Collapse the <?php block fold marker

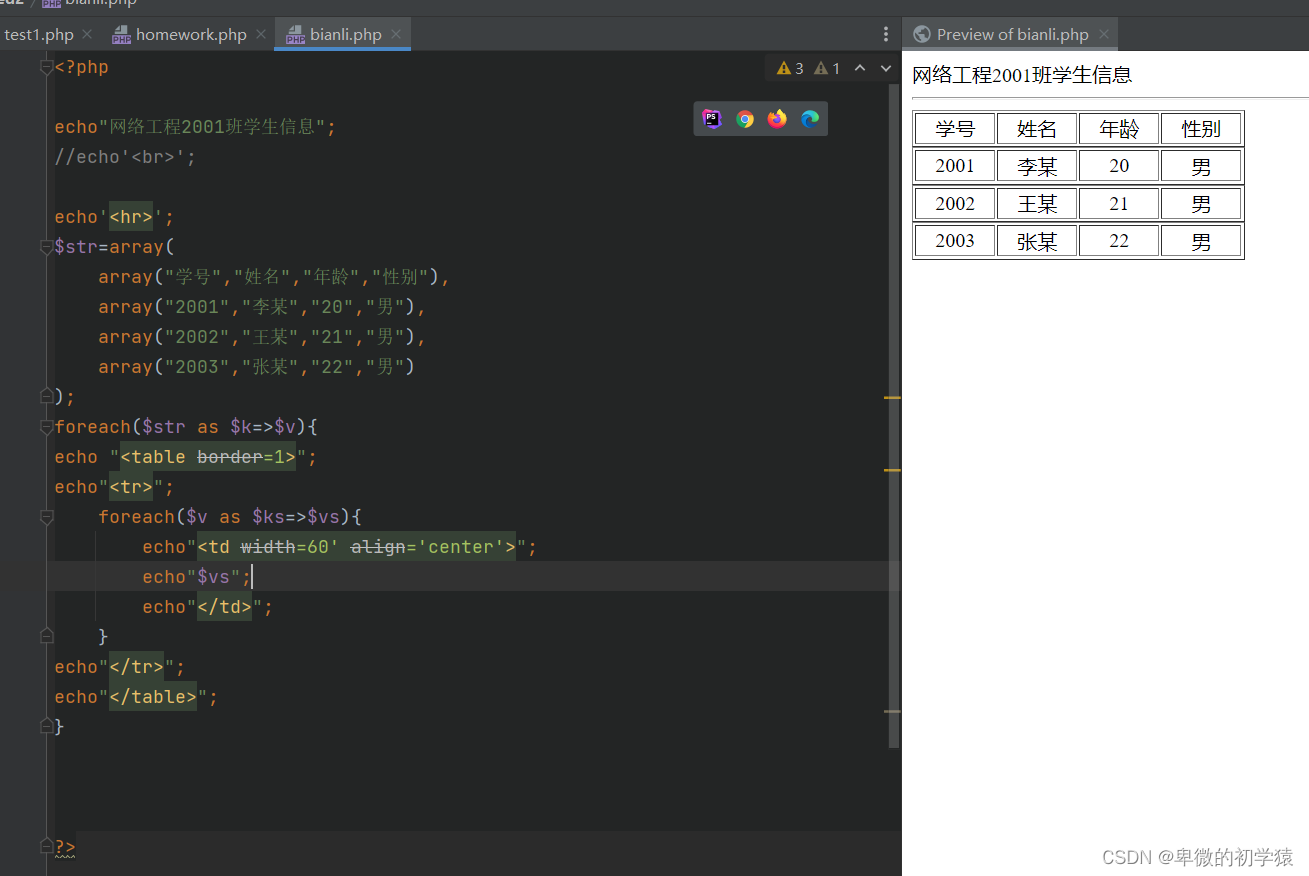(46, 67)
